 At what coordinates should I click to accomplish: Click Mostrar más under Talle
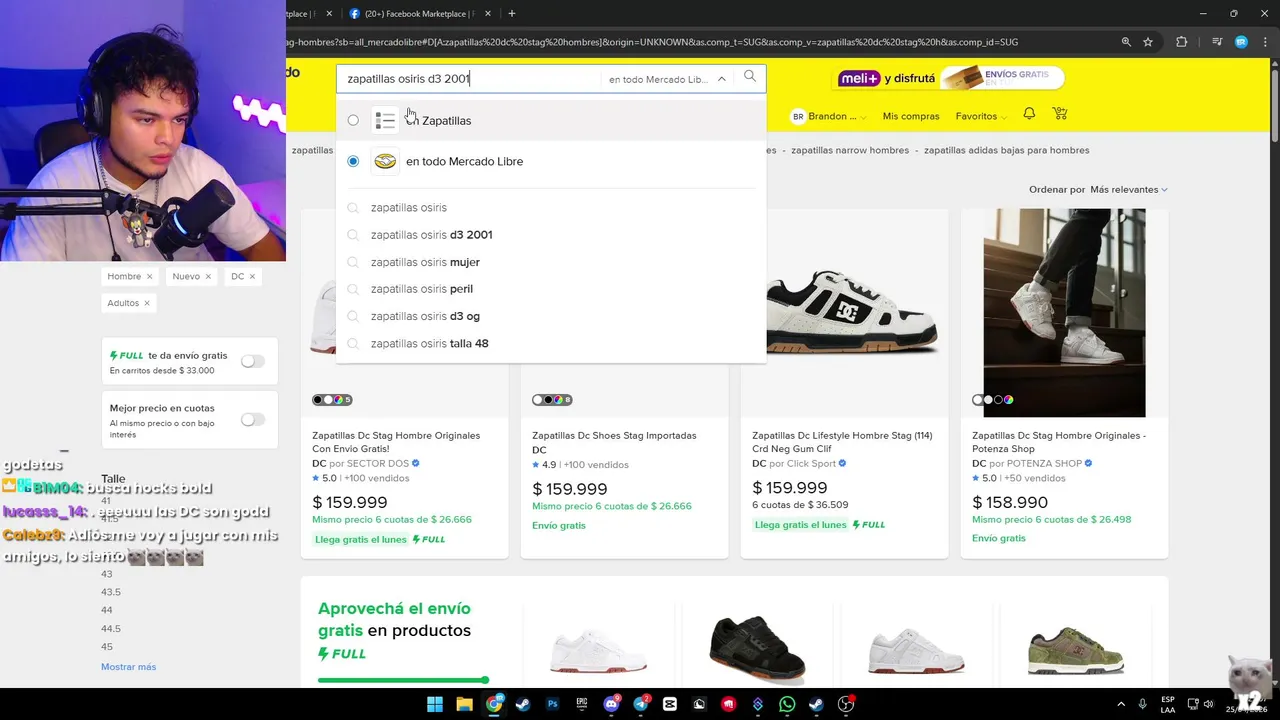coord(128,667)
